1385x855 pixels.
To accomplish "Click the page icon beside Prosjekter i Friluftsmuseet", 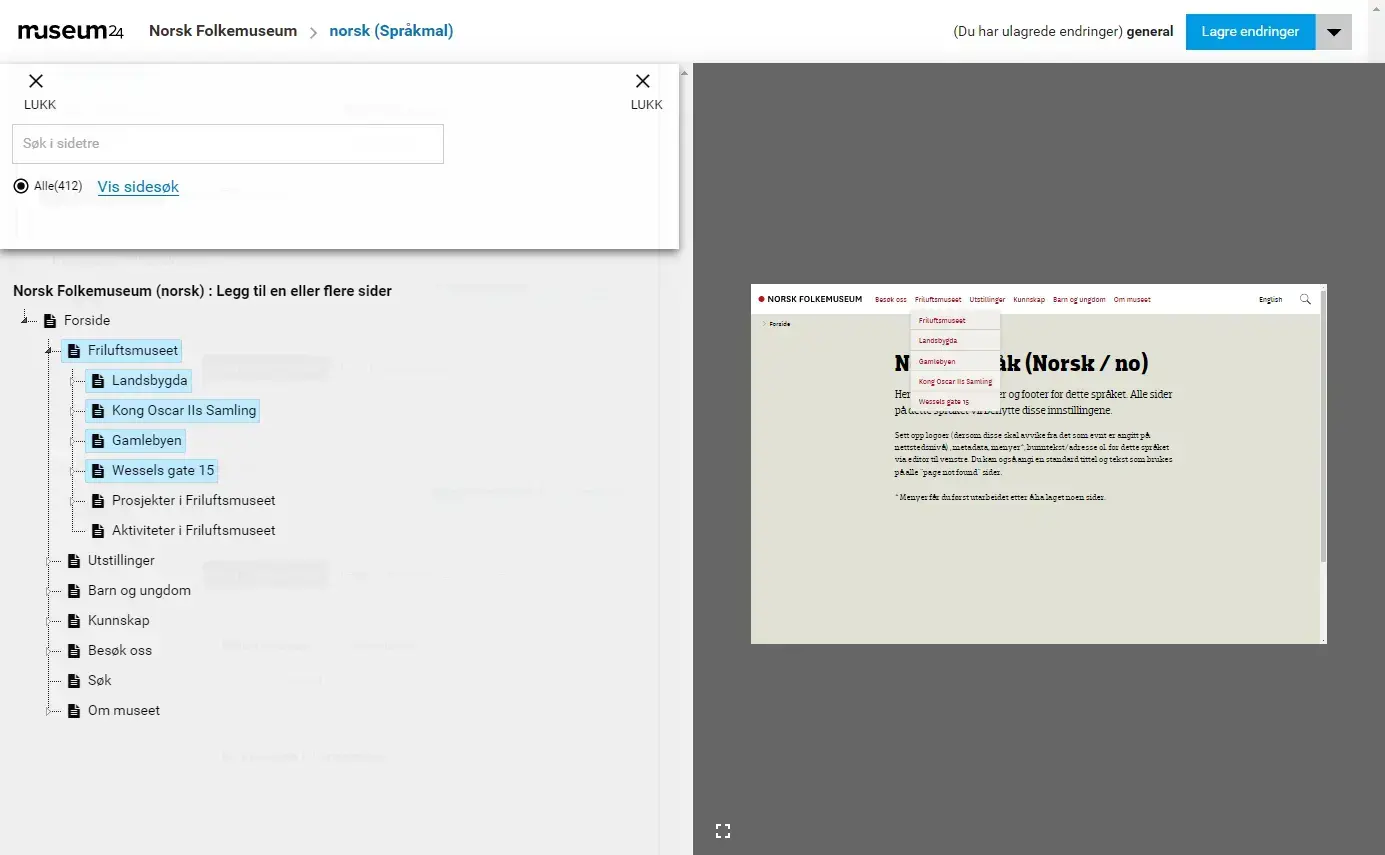I will coord(98,501).
